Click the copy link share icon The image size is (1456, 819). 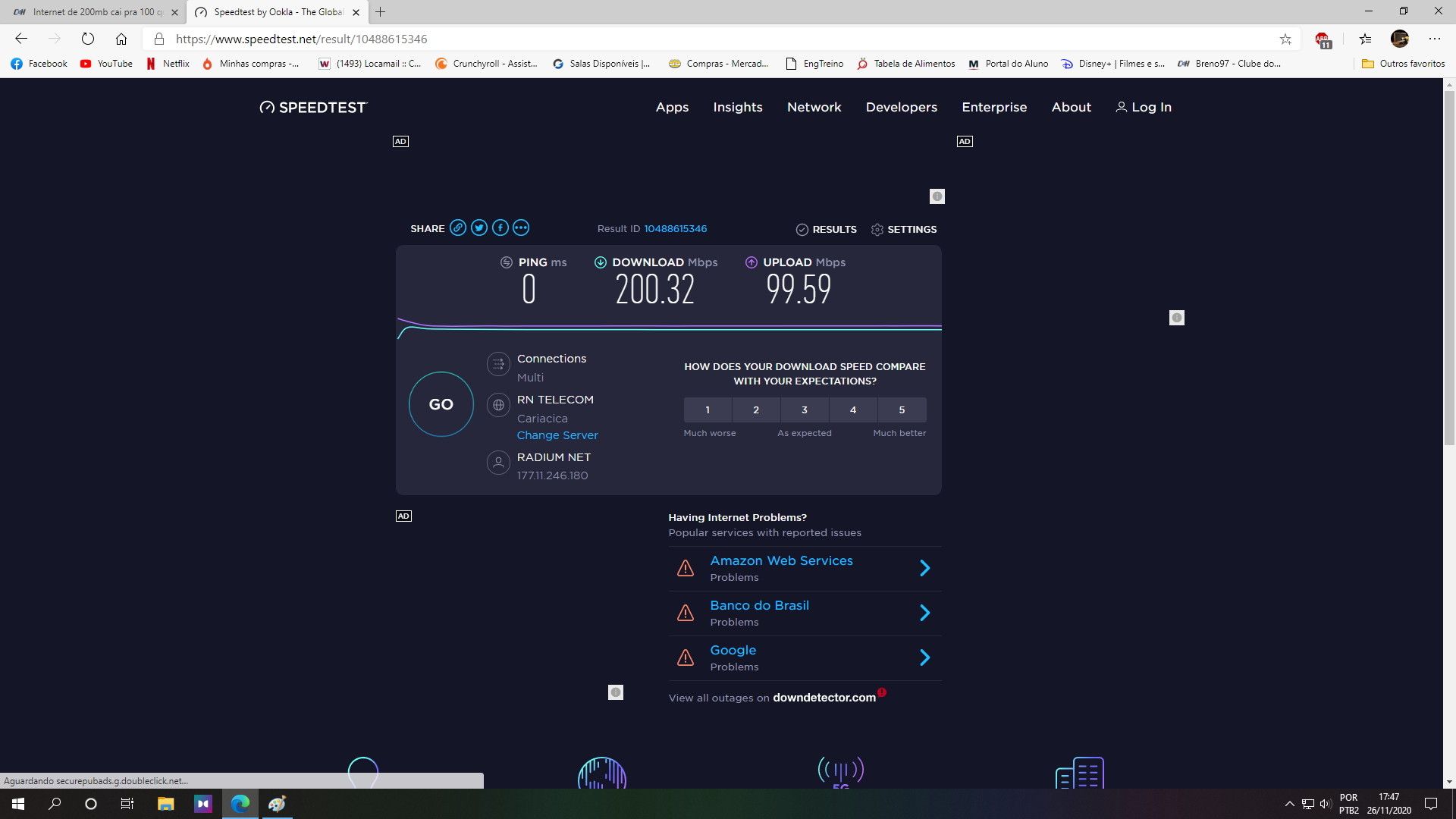(458, 228)
